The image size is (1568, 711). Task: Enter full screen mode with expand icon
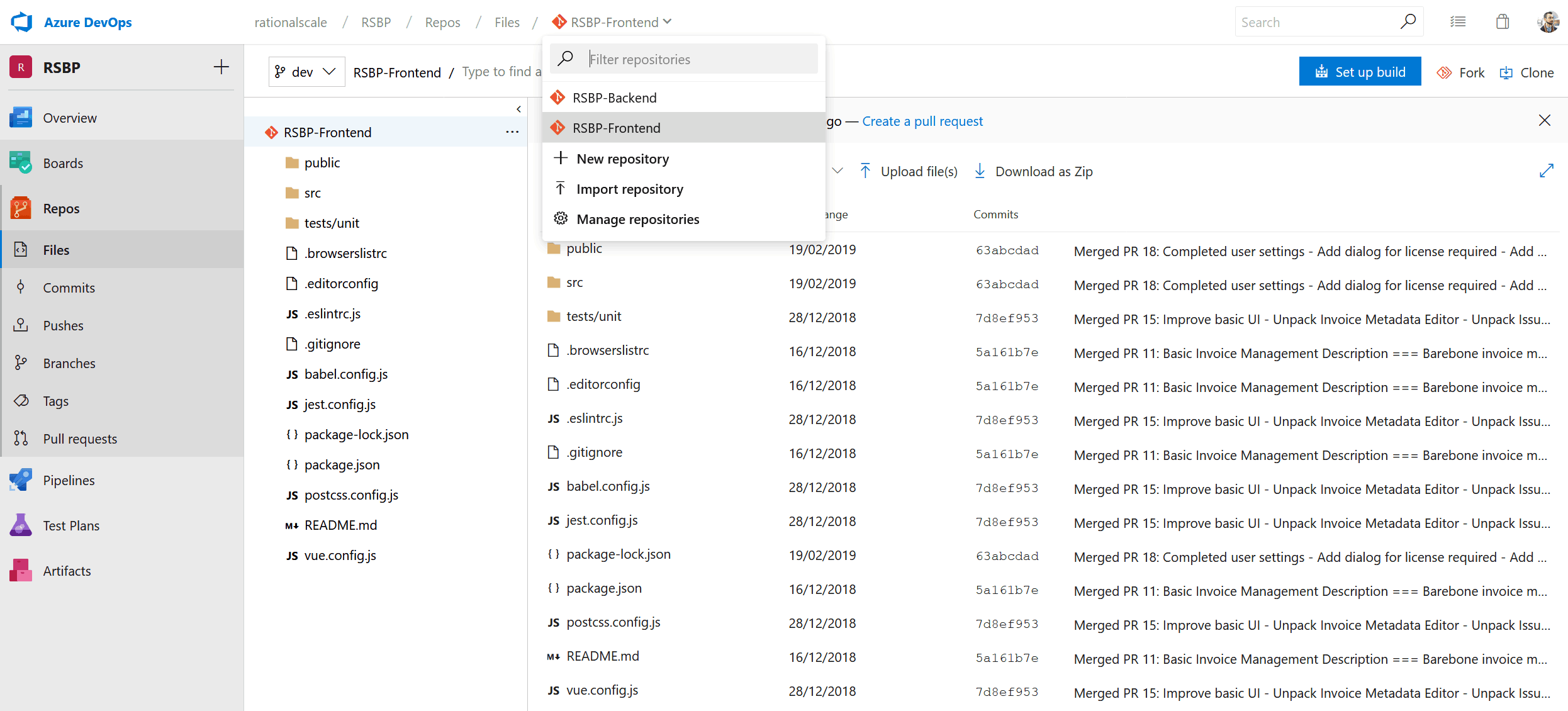point(1547,171)
